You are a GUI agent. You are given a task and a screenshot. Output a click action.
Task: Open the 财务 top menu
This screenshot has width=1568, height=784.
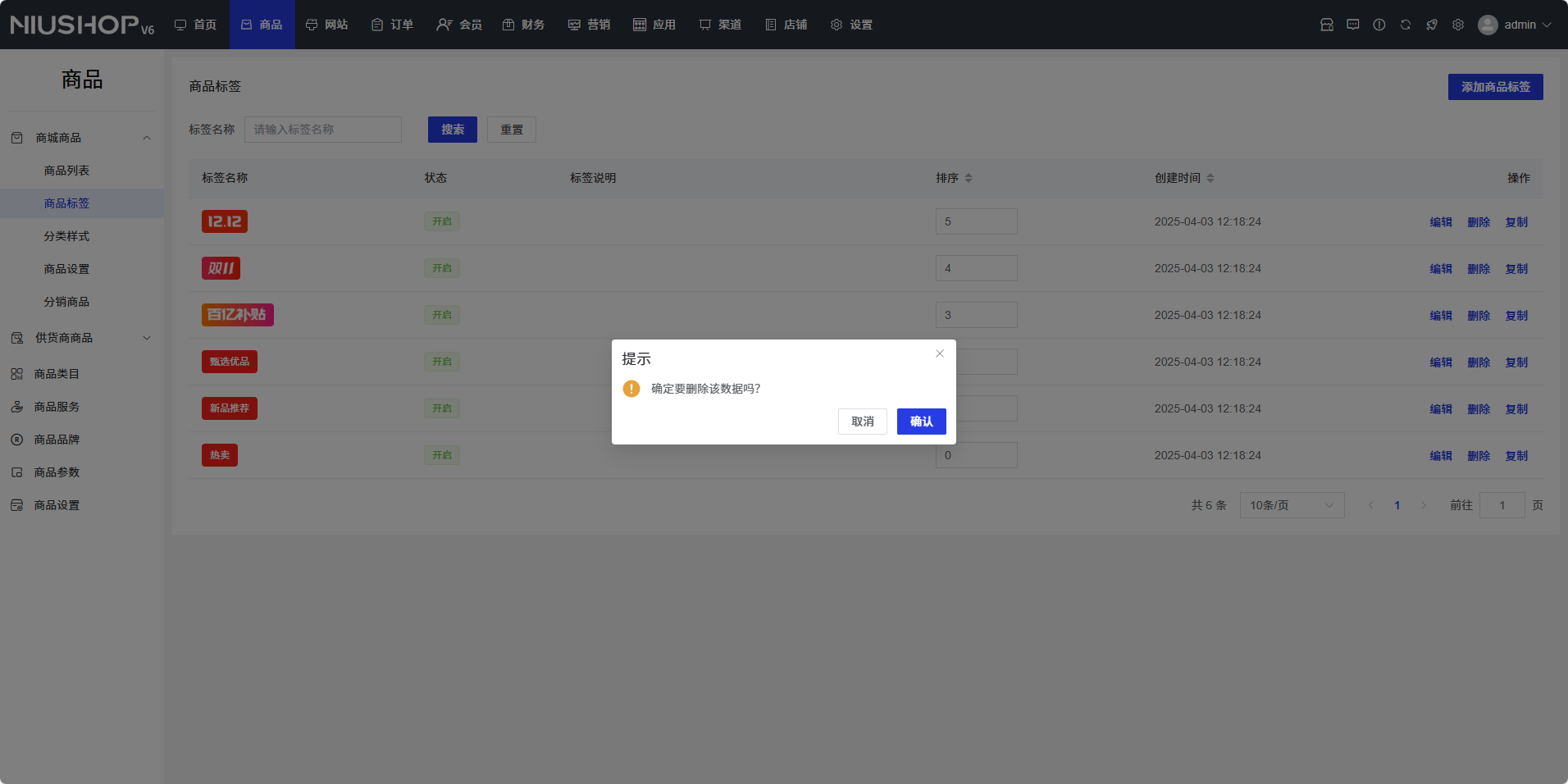click(524, 25)
